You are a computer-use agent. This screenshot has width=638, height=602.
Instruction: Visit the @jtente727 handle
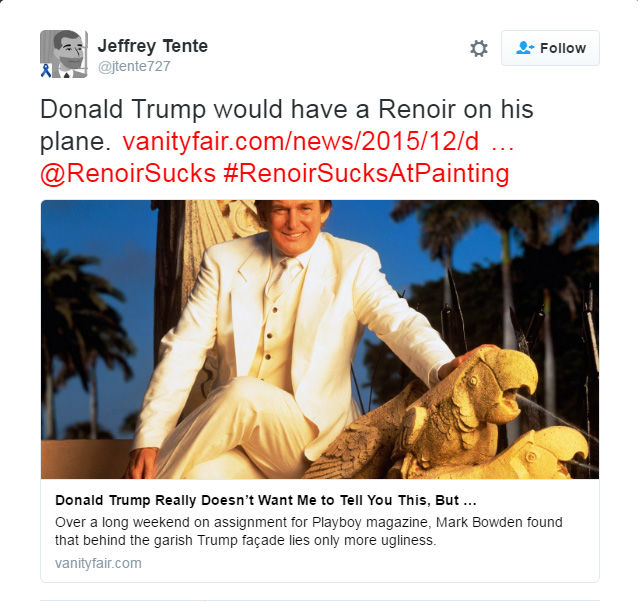pyautogui.click(x=134, y=66)
